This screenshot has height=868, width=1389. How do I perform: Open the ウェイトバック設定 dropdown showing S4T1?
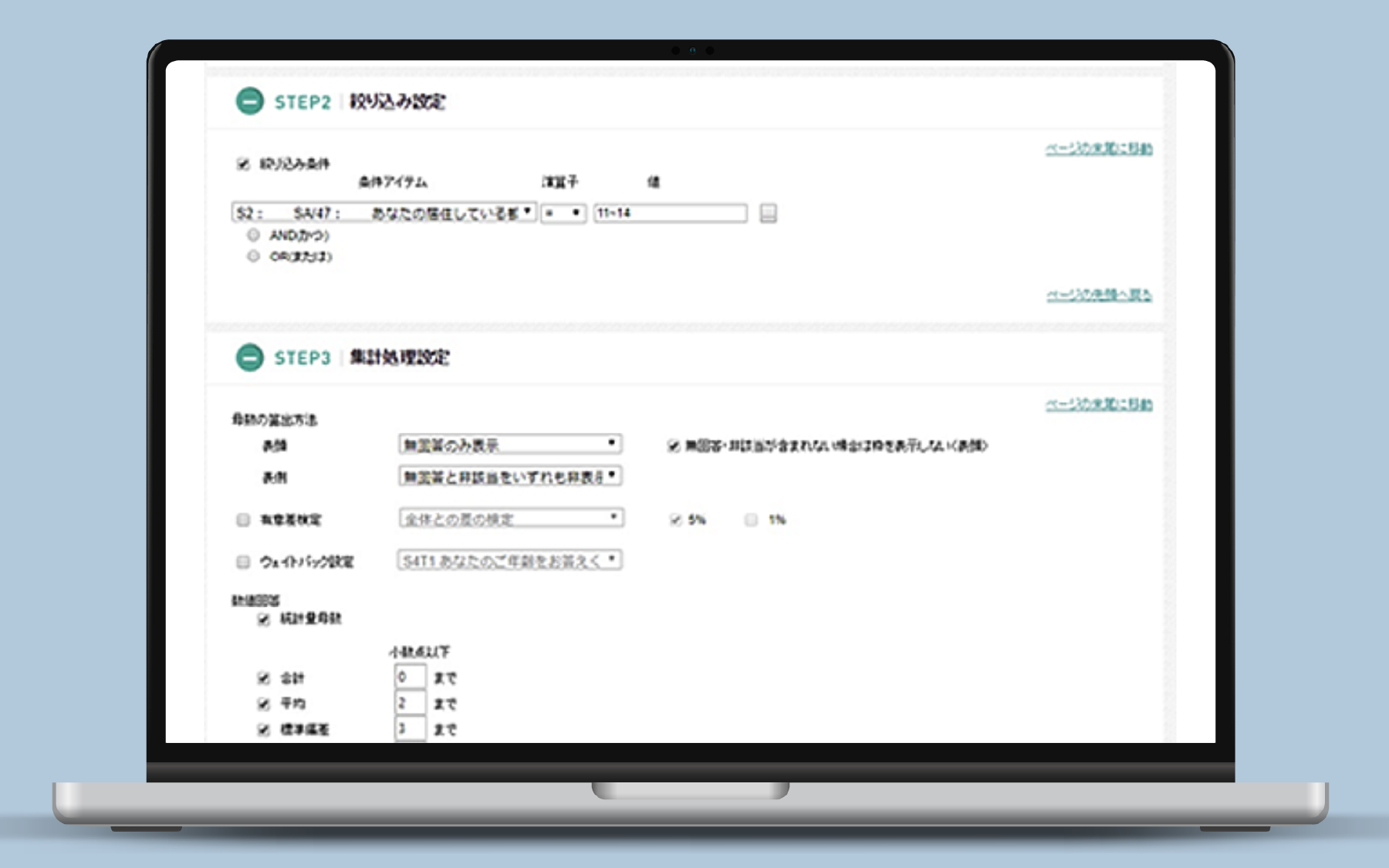click(x=509, y=561)
